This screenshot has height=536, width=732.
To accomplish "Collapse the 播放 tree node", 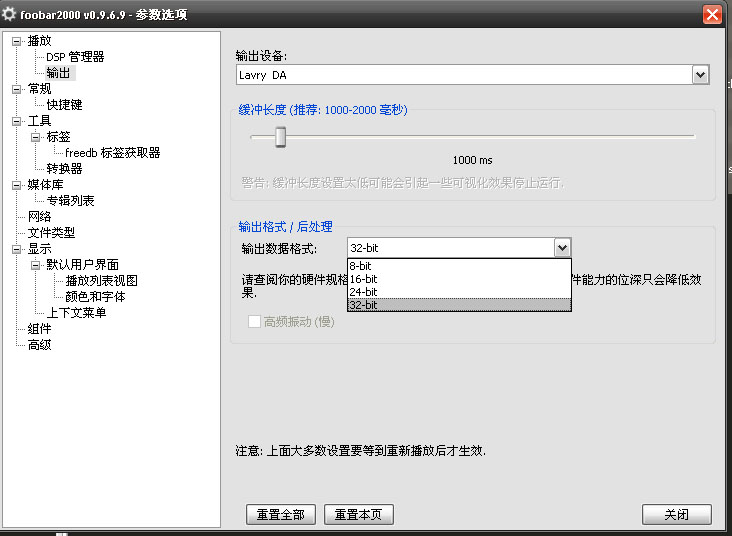I will tap(17, 41).
